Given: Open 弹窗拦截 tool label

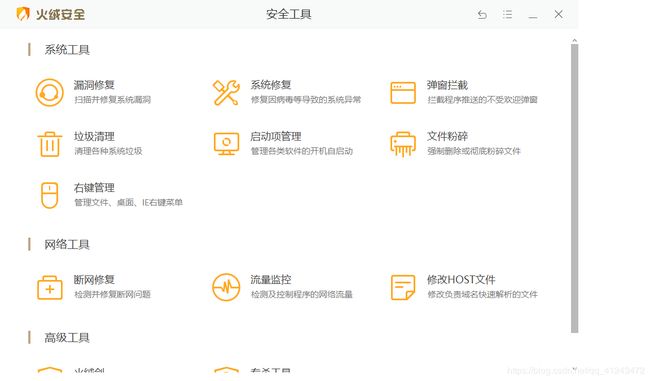Looking at the screenshot, I should pyautogui.click(x=447, y=85).
